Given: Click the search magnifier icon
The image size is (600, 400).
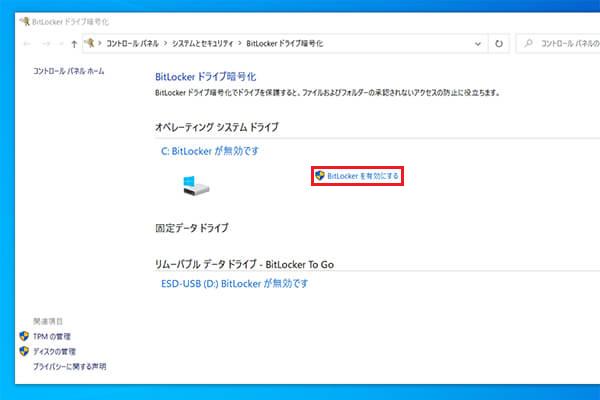Looking at the screenshot, I should click(x=528, y=44).
